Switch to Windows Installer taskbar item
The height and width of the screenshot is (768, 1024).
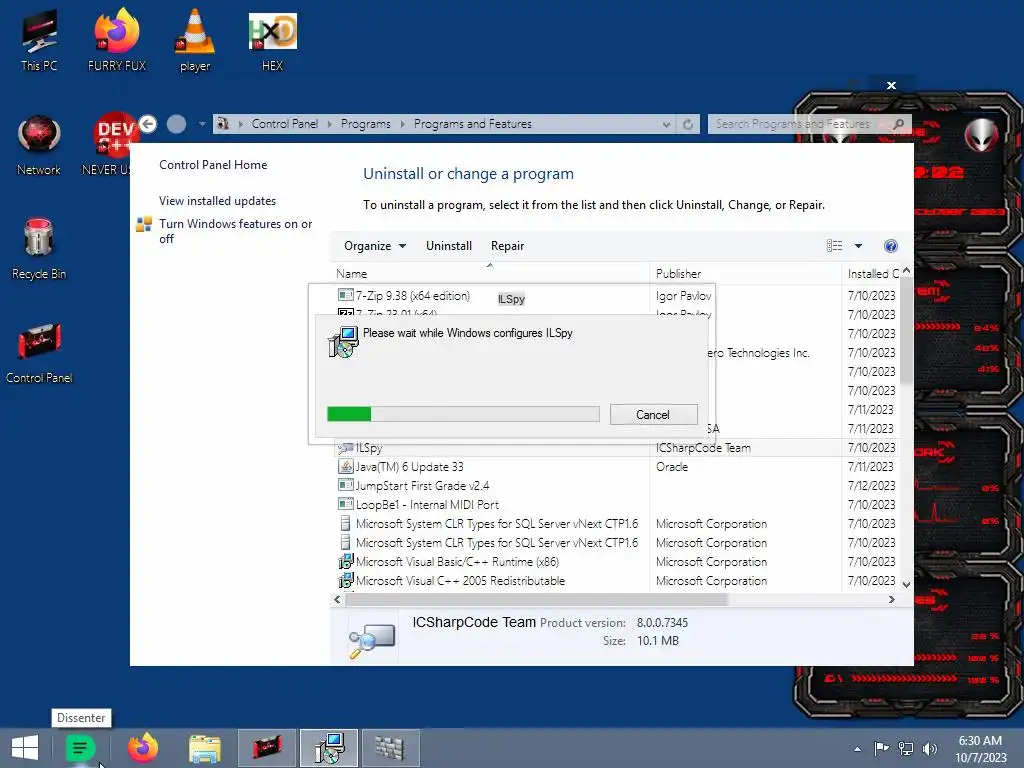coord(328,748)
